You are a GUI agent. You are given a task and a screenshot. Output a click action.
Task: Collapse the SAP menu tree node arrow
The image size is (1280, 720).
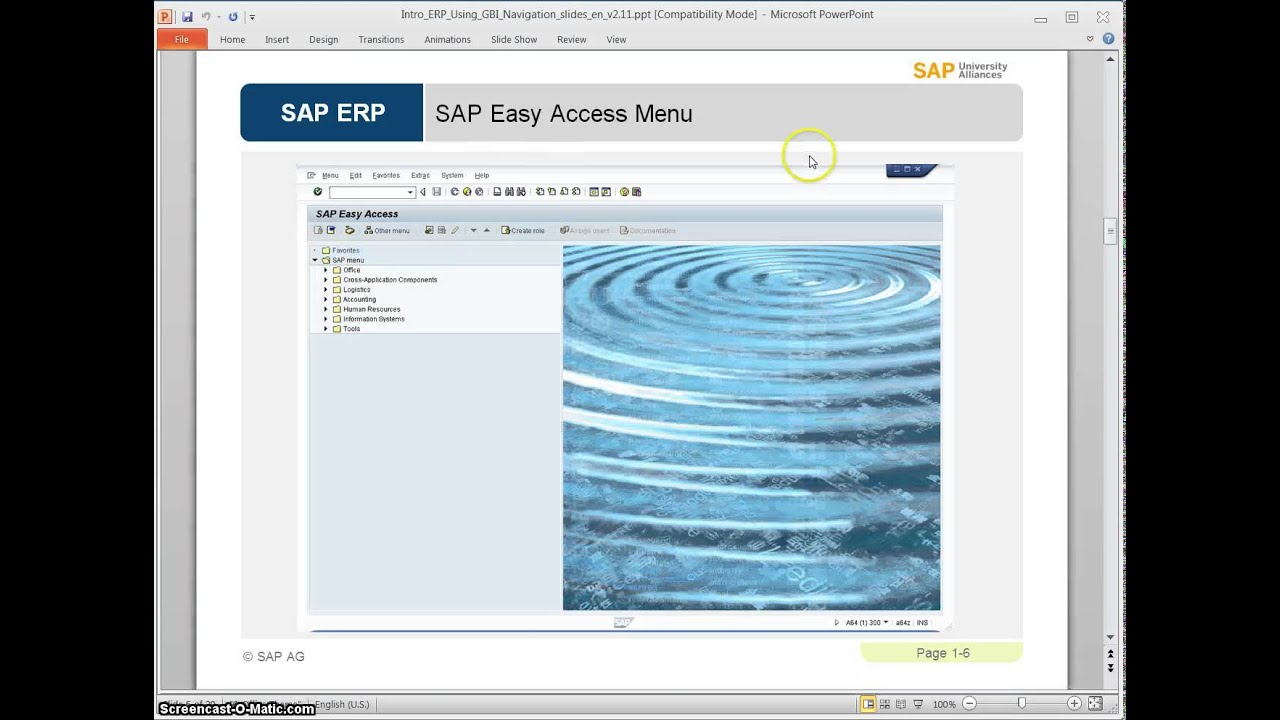pyautogui.click(x=315, y=260)
